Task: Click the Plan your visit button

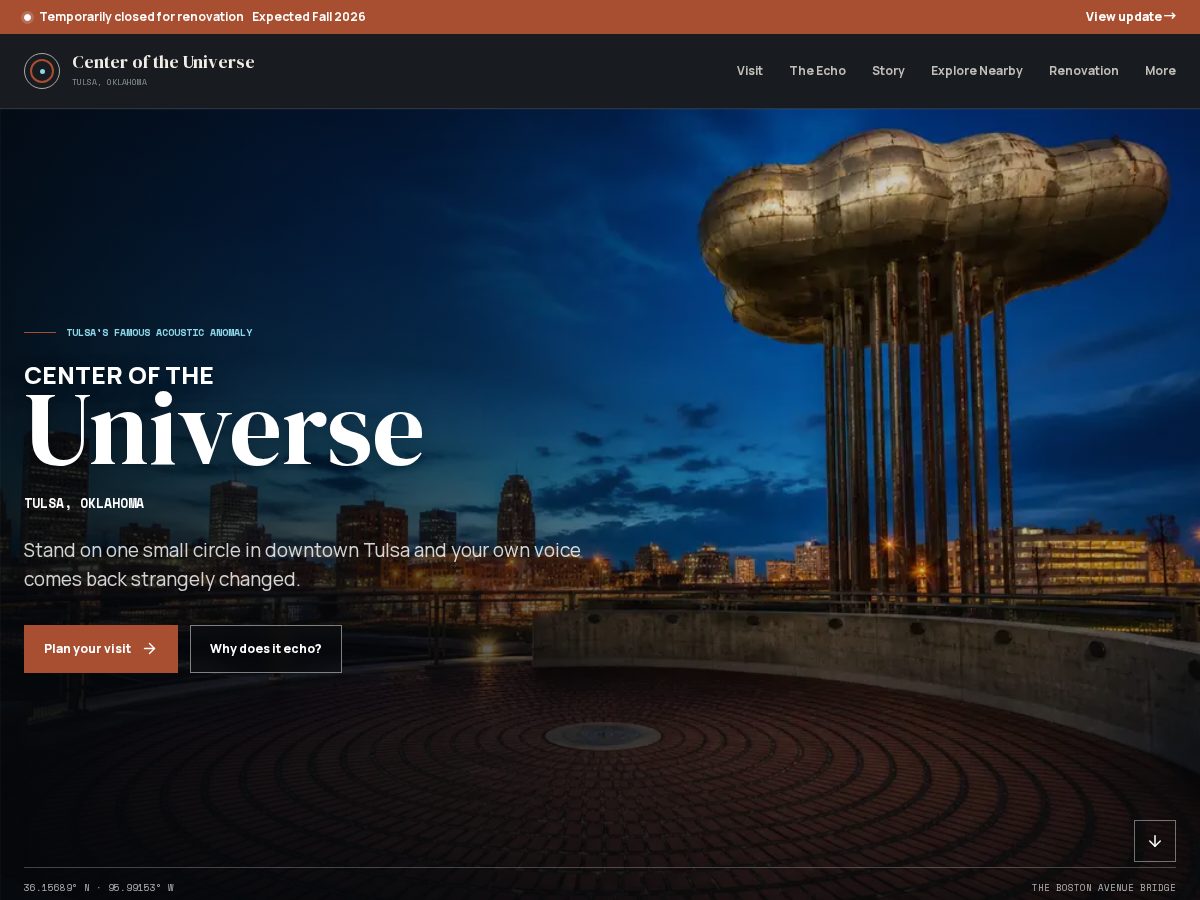Action: [x=101, y=649]
